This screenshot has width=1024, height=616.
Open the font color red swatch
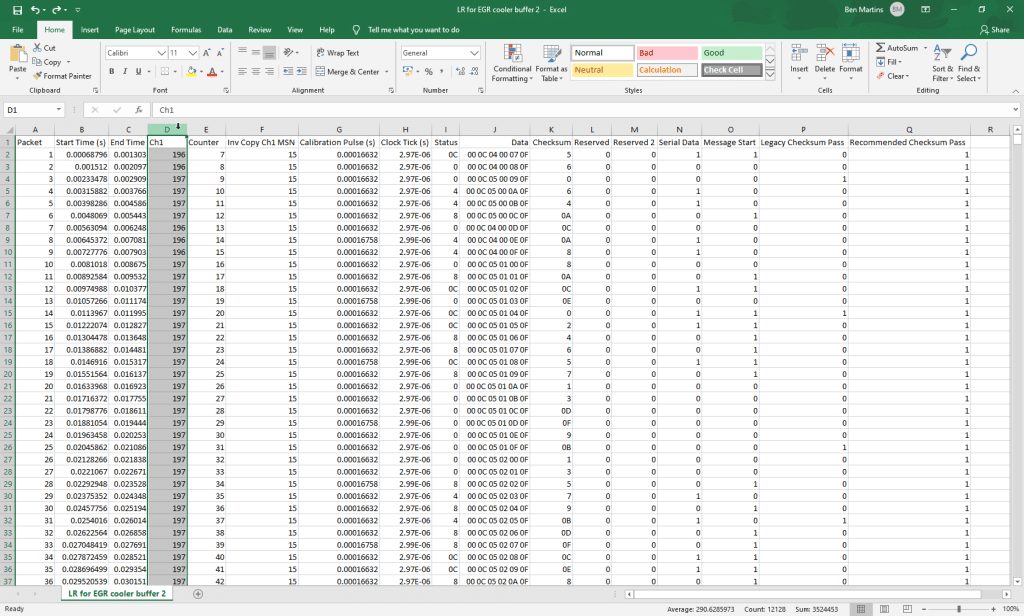[212, 71]
